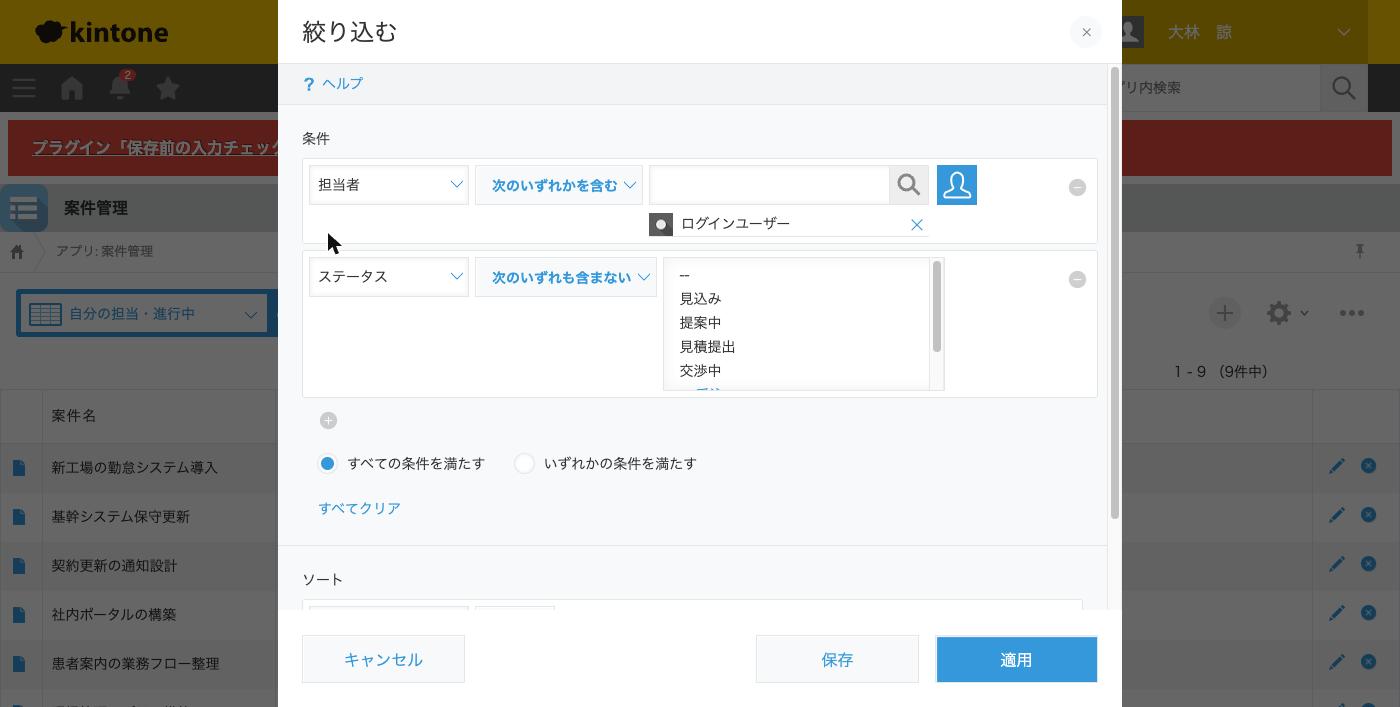Image resolution: width=1400 pixels, height=707 pixels.
Task: Click the 保存 button
Action: click(x=837, y=659)
